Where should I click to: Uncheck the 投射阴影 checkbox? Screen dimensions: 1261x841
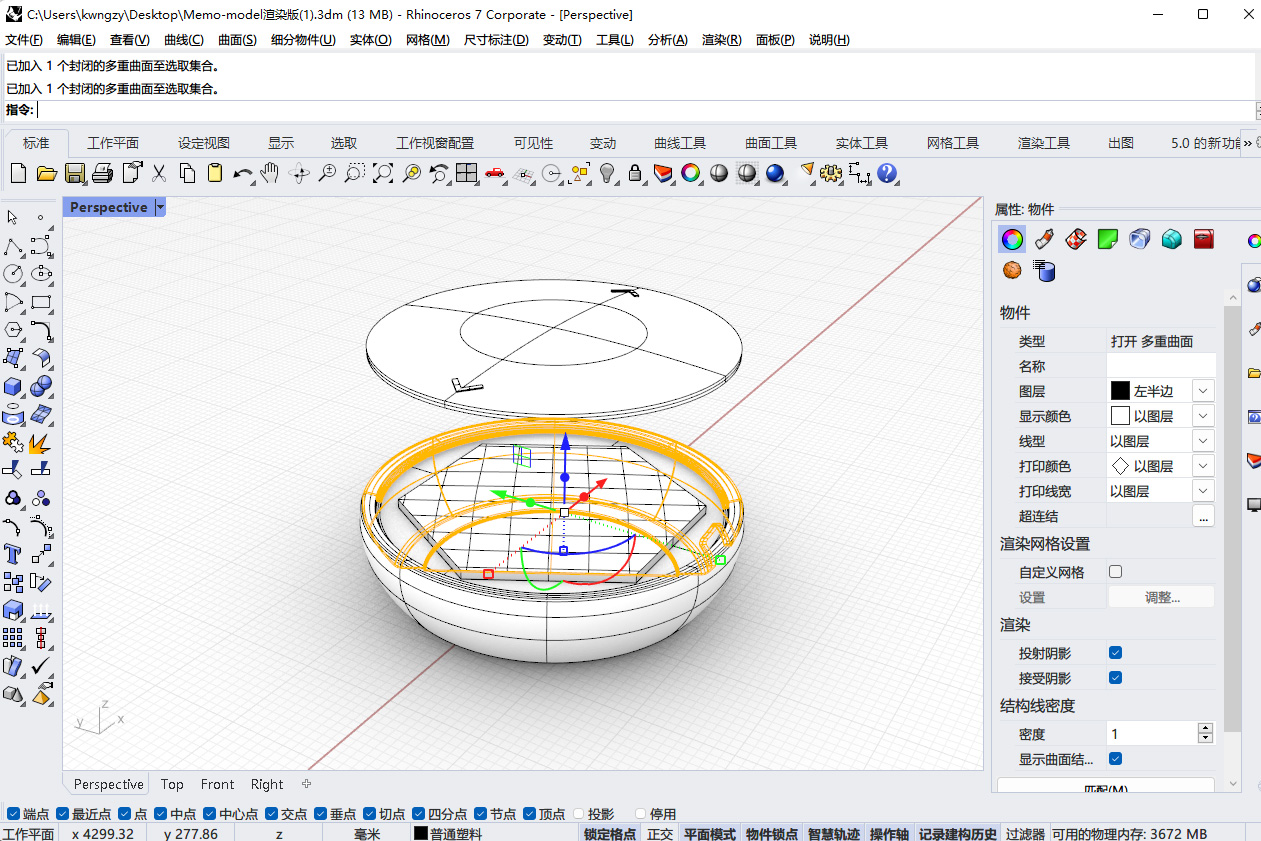pos(1116,653)
